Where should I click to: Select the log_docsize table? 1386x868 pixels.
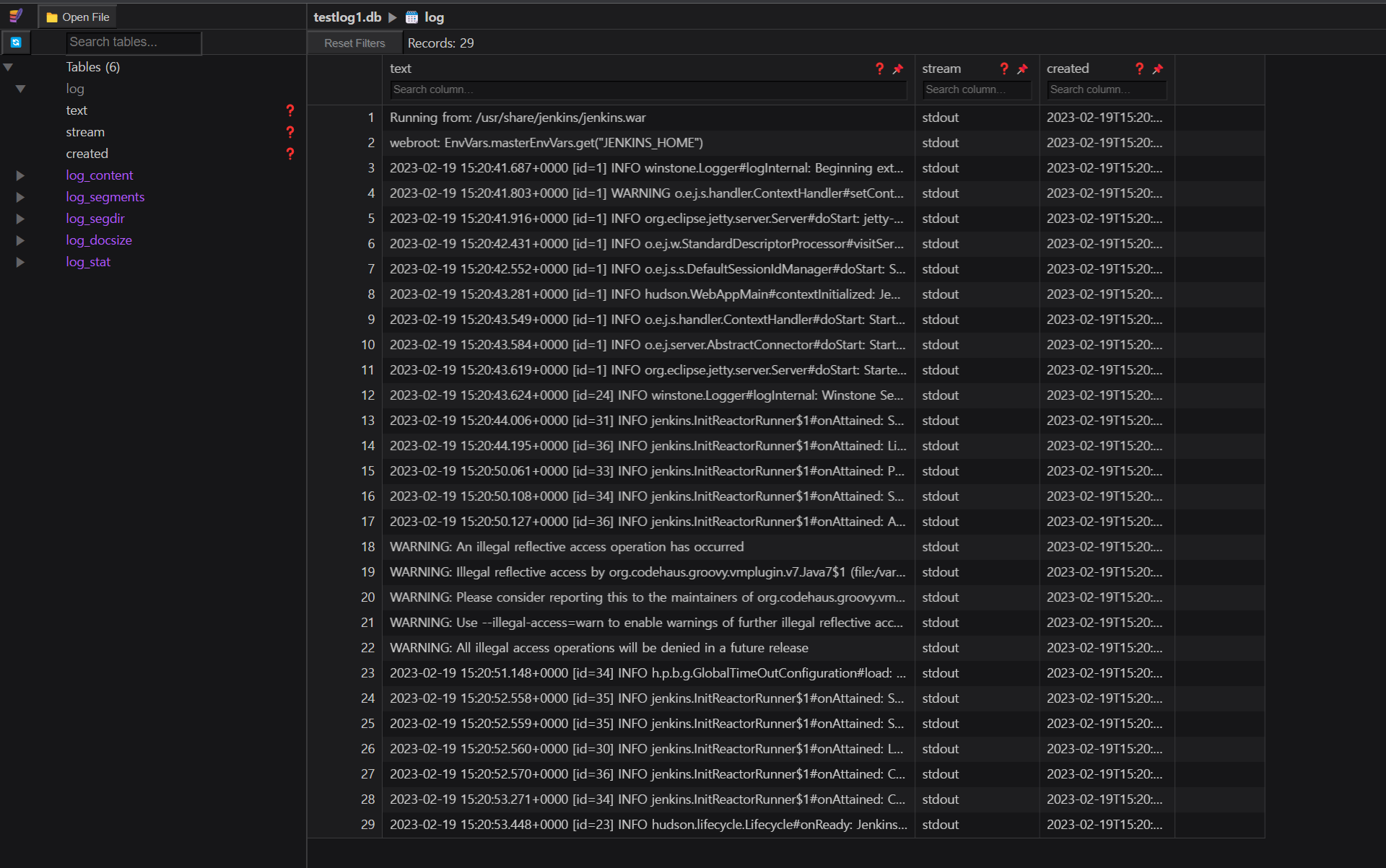click(99, 240)
